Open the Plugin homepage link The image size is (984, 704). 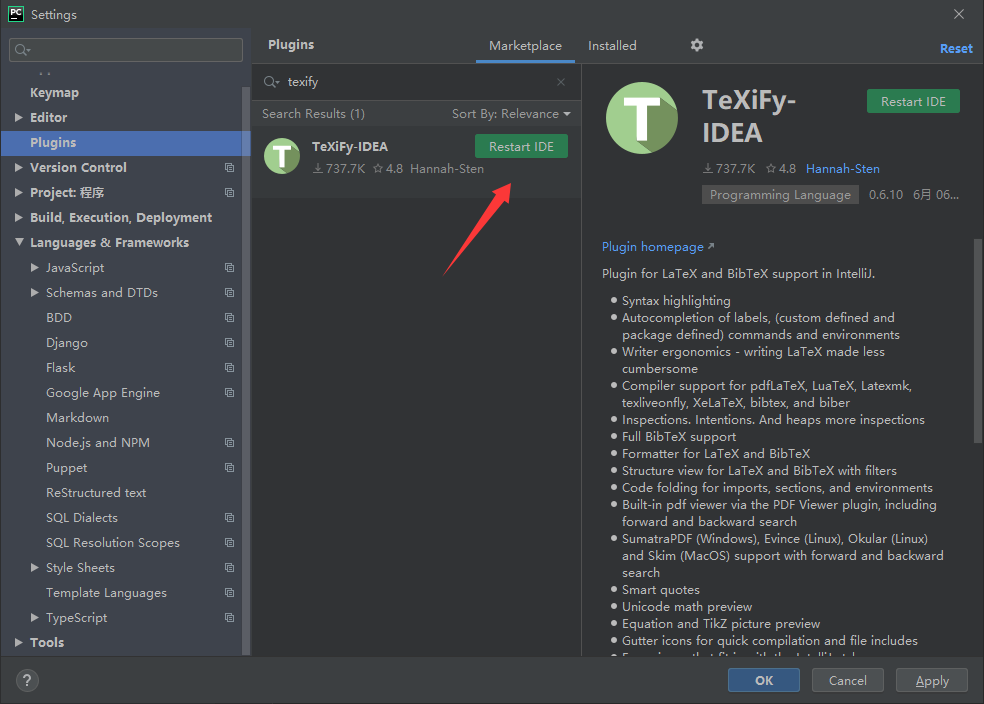658,247
